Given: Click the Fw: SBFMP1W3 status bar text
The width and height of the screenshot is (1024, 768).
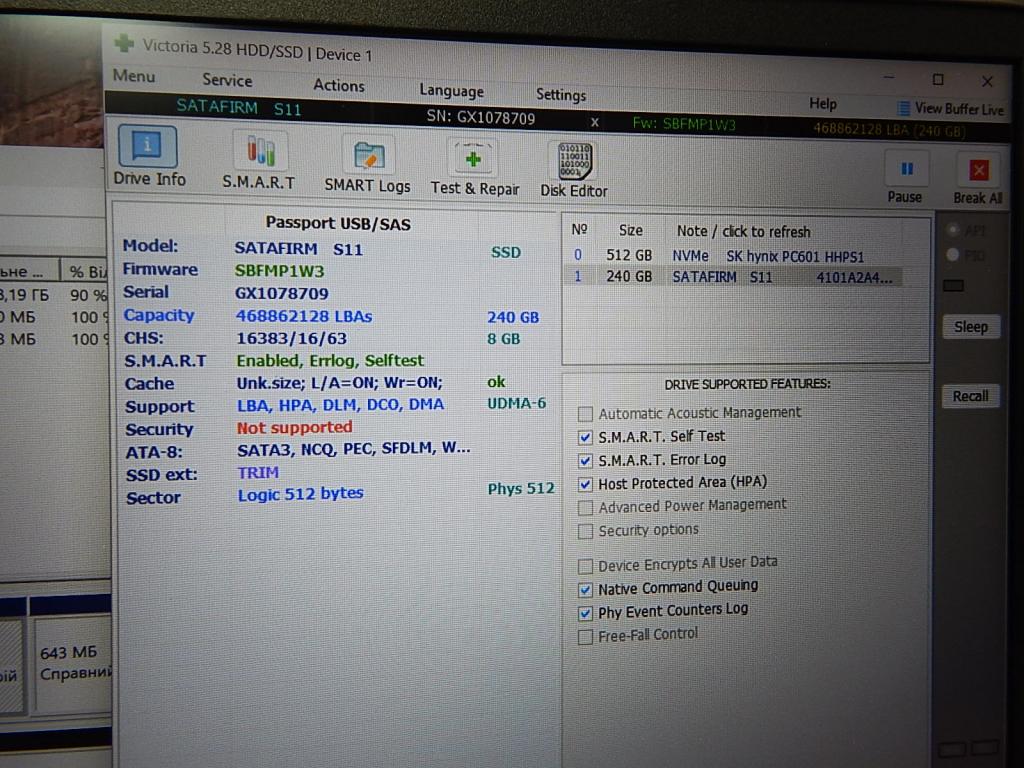Looking at the screenshot, I should tap(684, 124).
